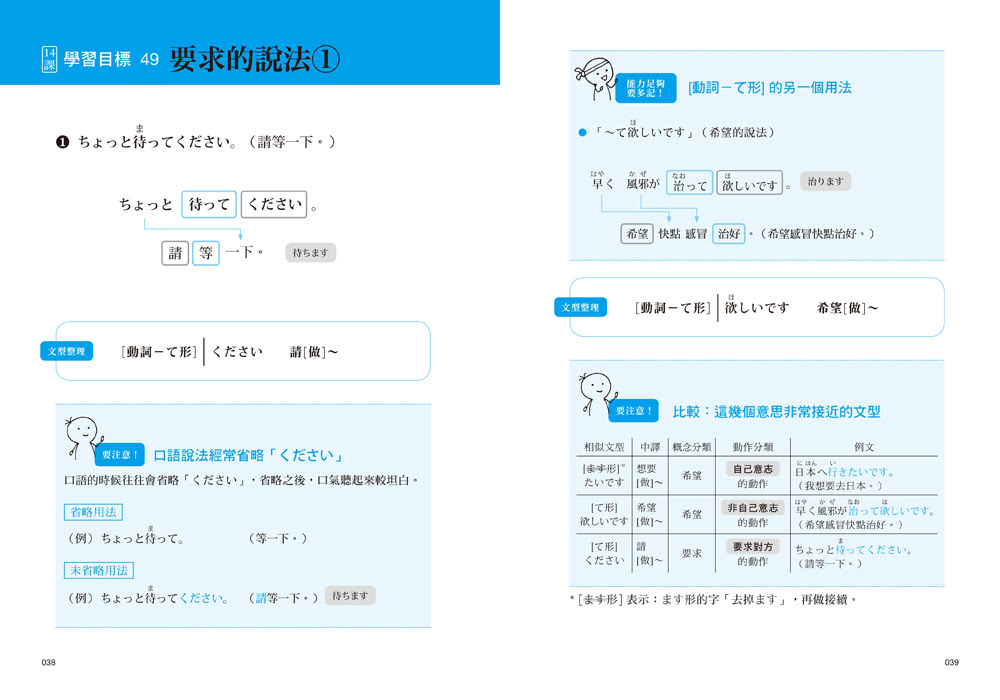Click the page number 039
Screen dimensions: 1000x700
(951, 663)
